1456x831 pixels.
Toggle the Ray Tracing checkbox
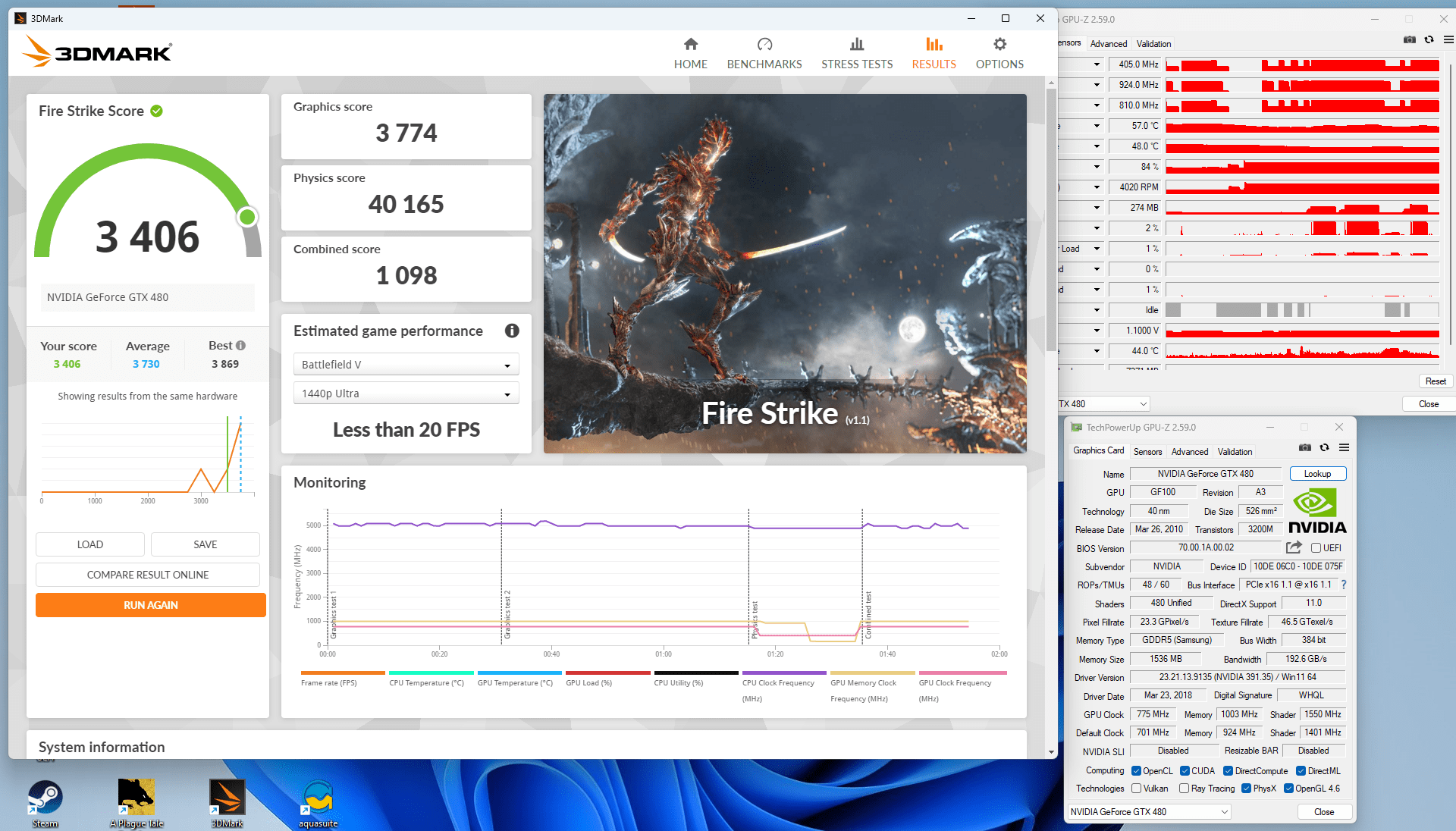(1184, 789)
